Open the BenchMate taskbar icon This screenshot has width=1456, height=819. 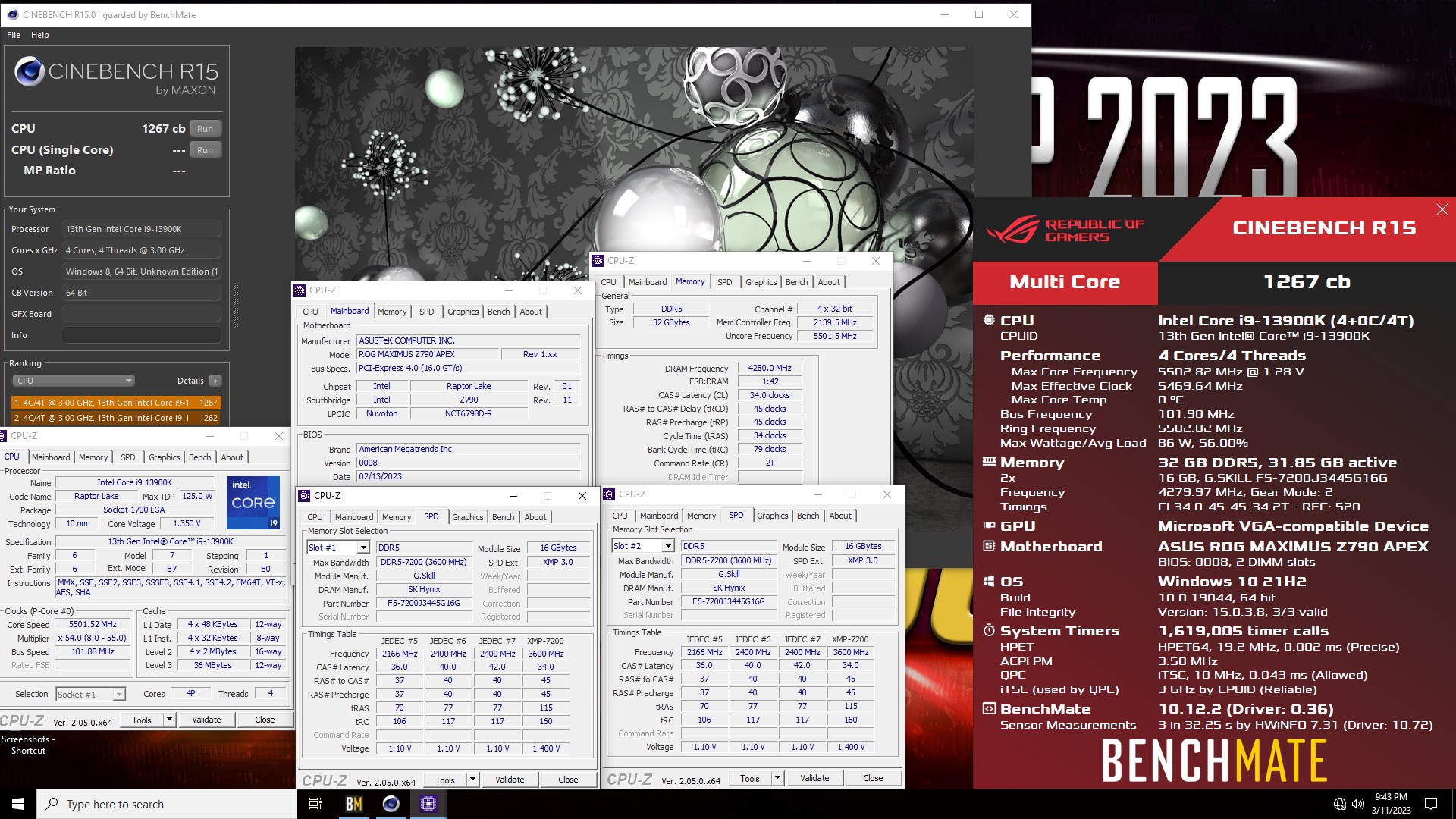click(353, 804)
